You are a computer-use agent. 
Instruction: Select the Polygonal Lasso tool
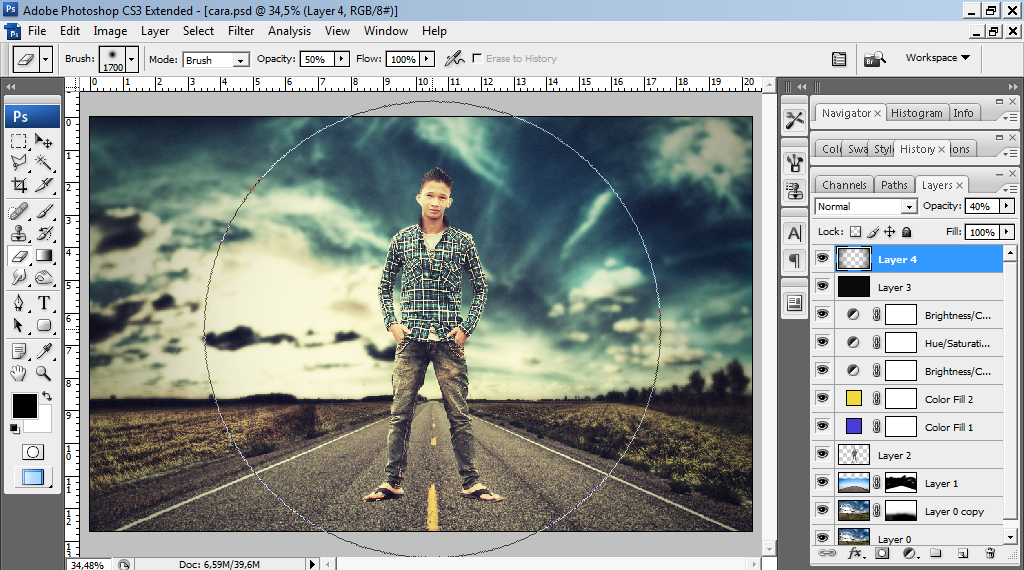[x=19, y=163]
